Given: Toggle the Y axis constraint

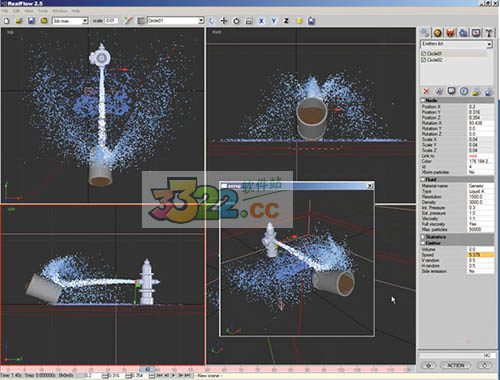Looking at the screenshot, I should point(274,21).
